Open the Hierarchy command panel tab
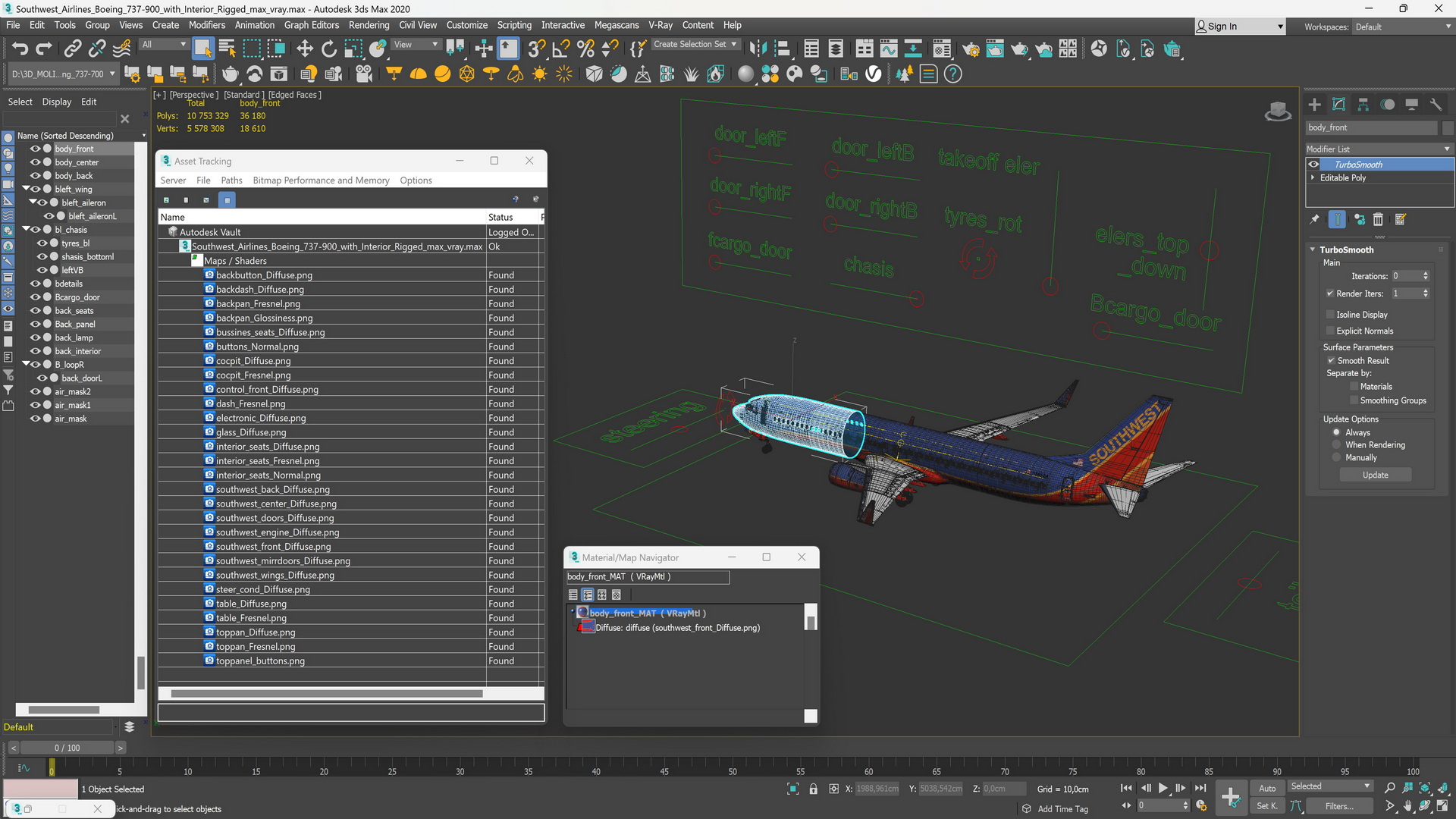 1363,105
